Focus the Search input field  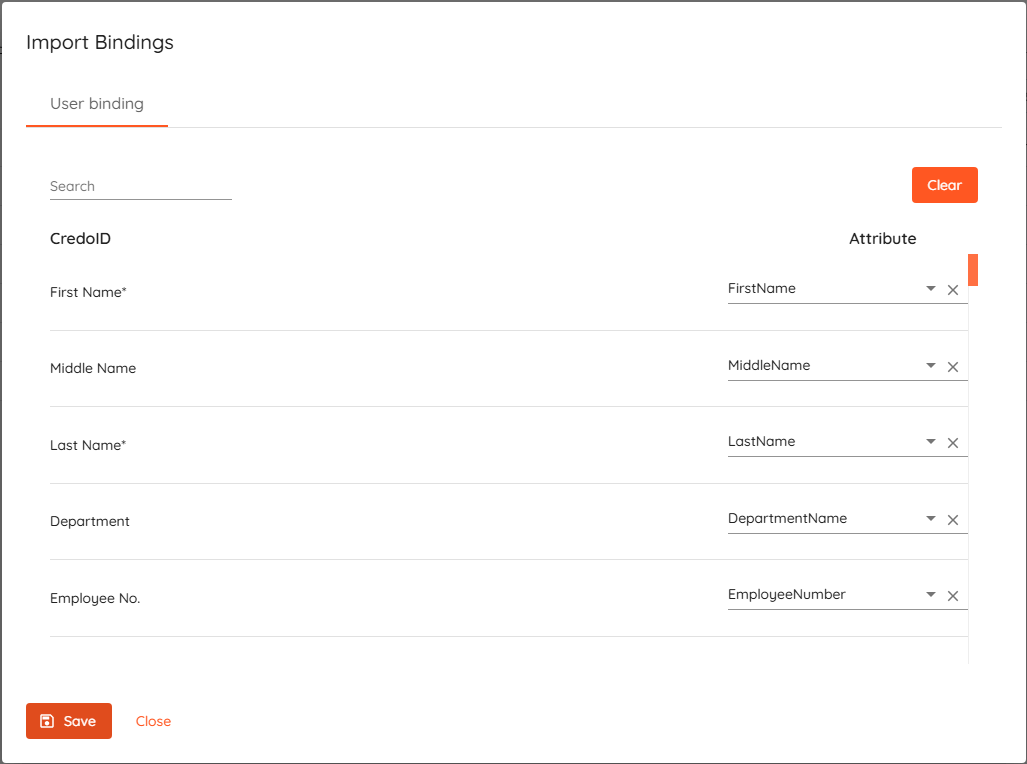pyautogui.click(x=140, y=186)
